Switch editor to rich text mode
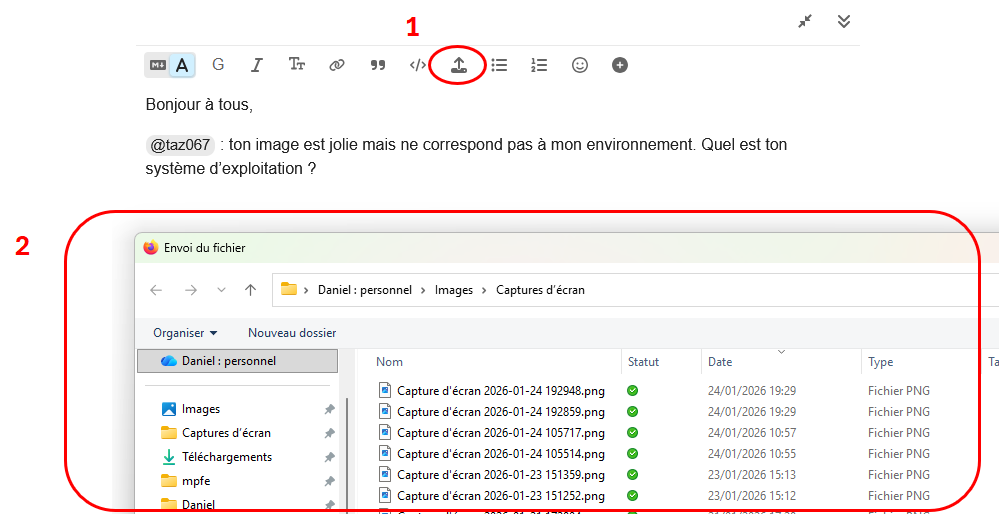999x514 pixels. click(x=182, y=65)
